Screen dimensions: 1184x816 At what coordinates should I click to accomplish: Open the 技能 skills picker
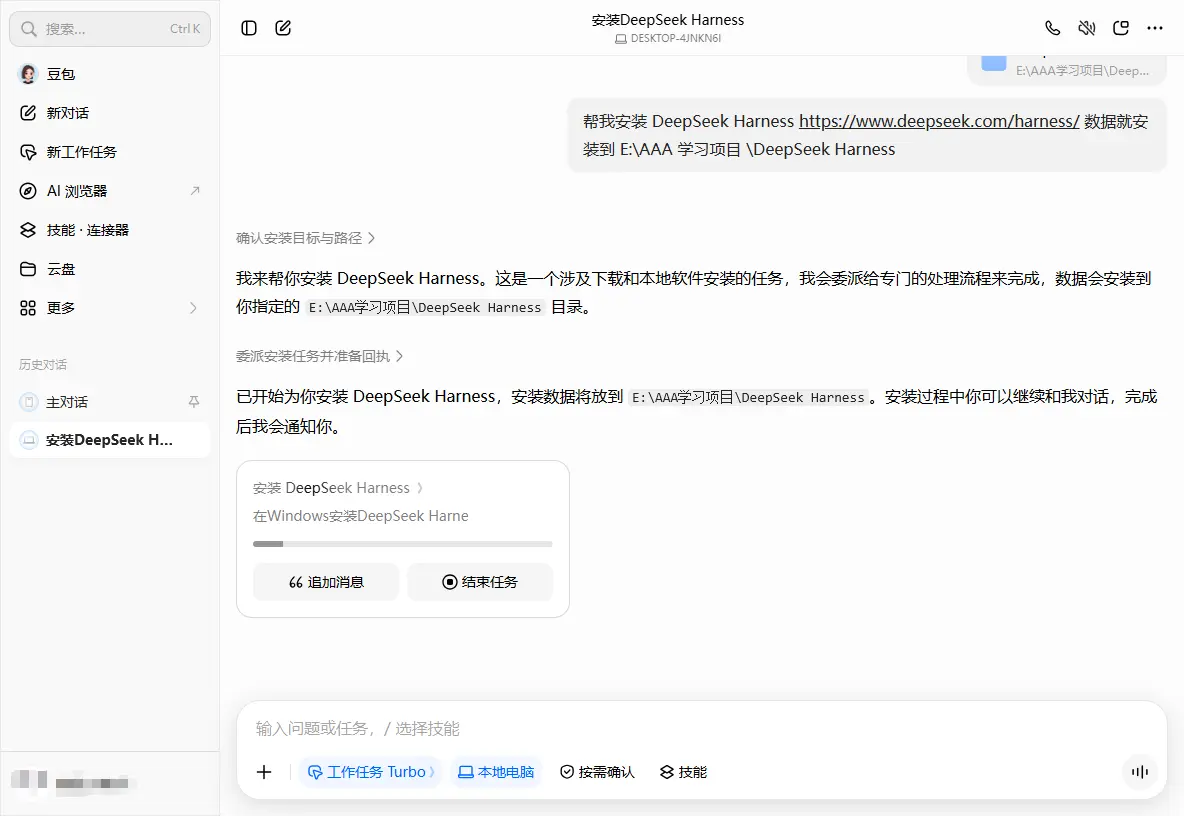tap(683, 772)
